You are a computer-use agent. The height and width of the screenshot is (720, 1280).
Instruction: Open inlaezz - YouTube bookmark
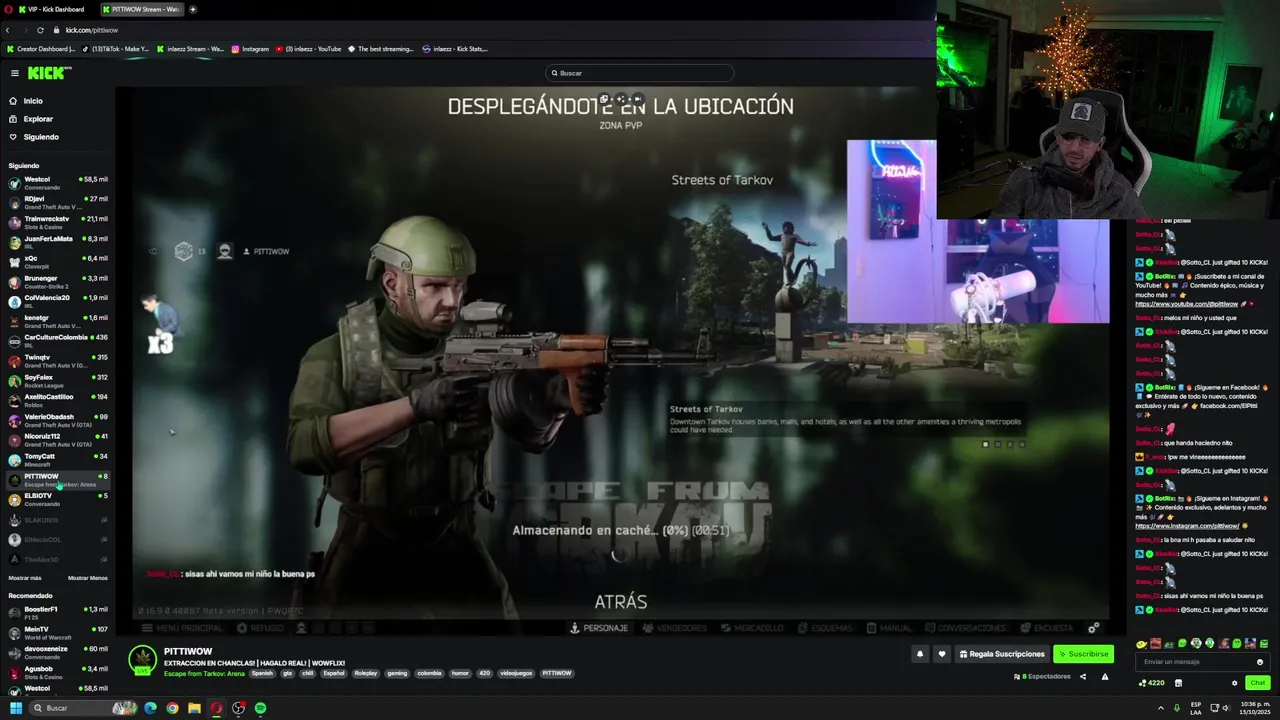(309, 48)
